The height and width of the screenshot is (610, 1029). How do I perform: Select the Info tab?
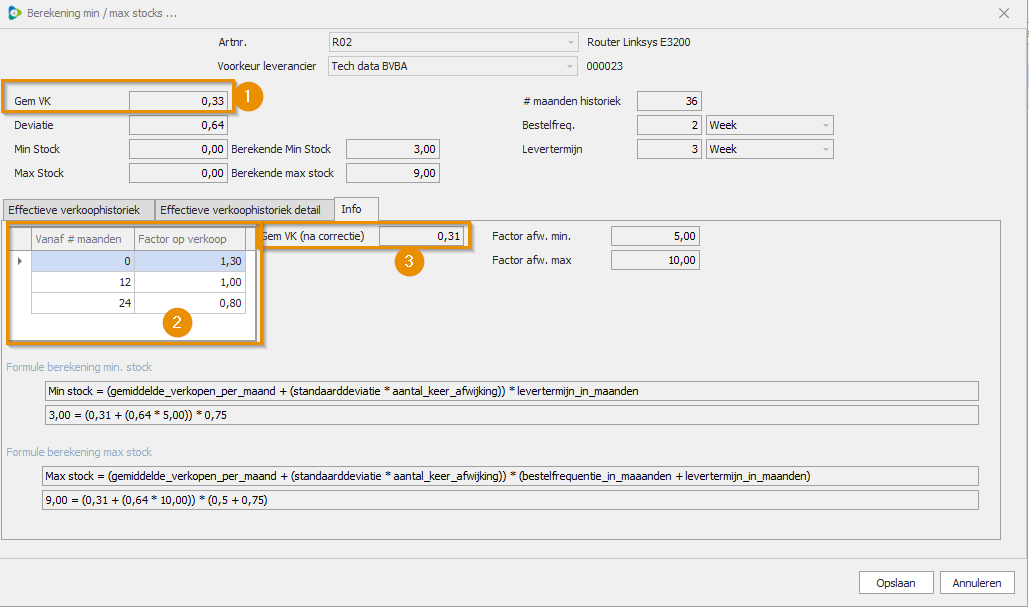tap(351, 209)
